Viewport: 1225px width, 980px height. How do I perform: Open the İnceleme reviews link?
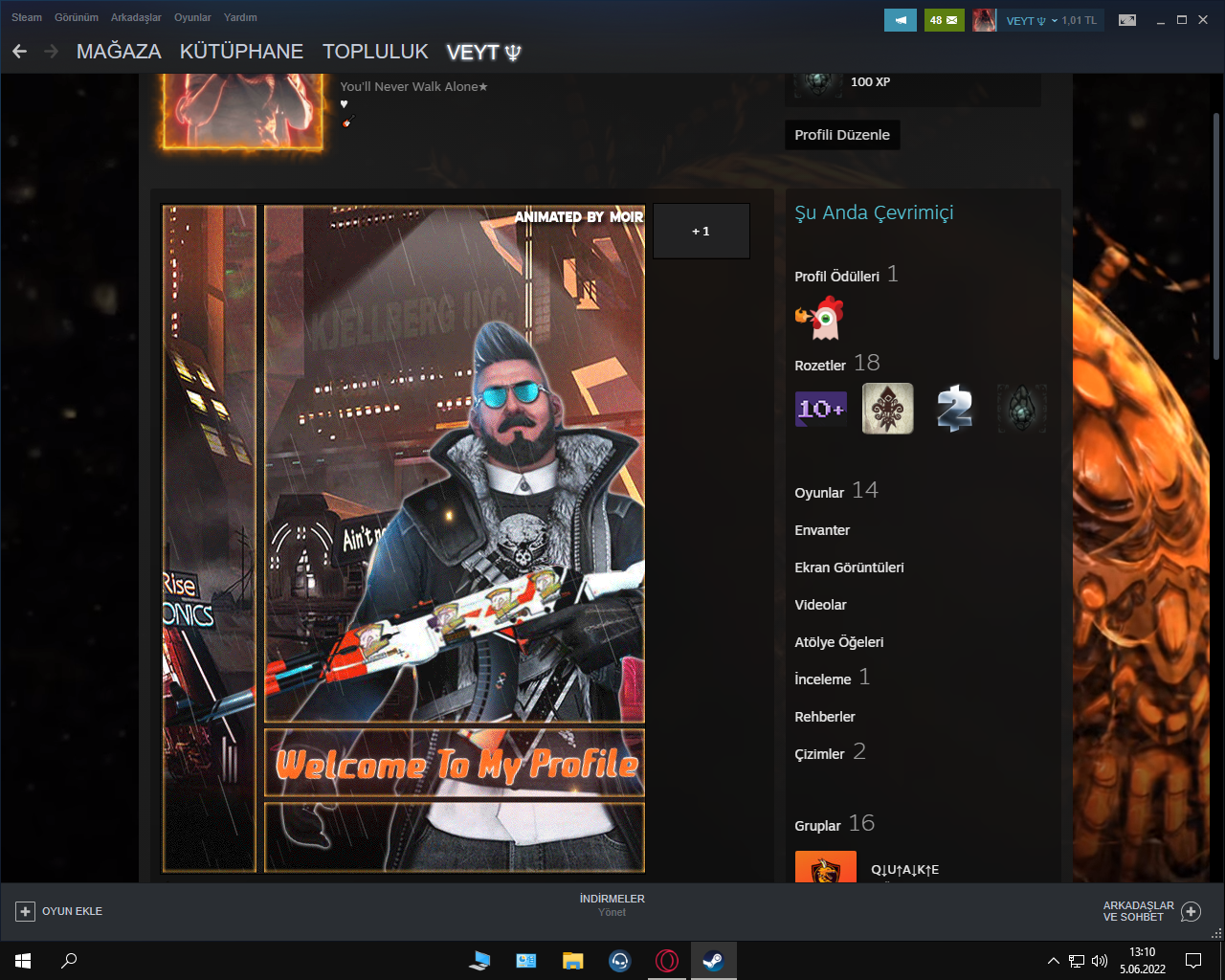[832, 679]
